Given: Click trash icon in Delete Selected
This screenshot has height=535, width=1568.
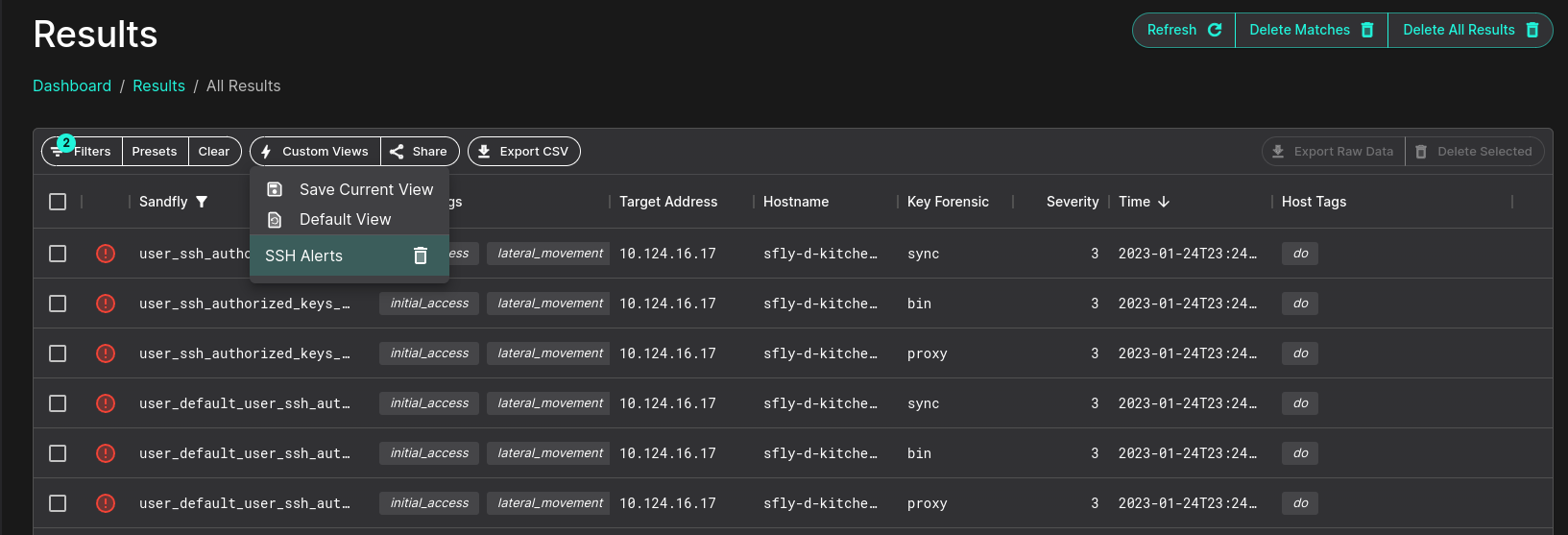Looking at the screenshot, I should (x=1421, y=151).
